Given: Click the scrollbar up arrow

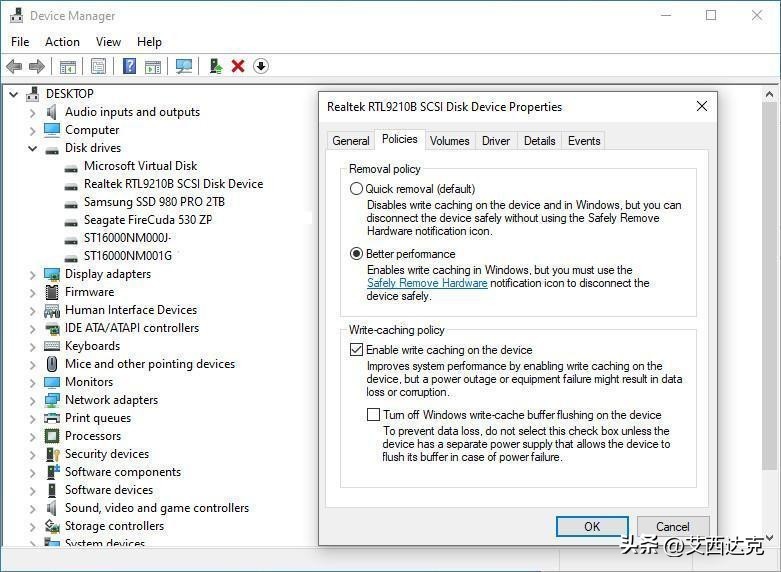Looking at the screenshot, I should pos(769,94).
